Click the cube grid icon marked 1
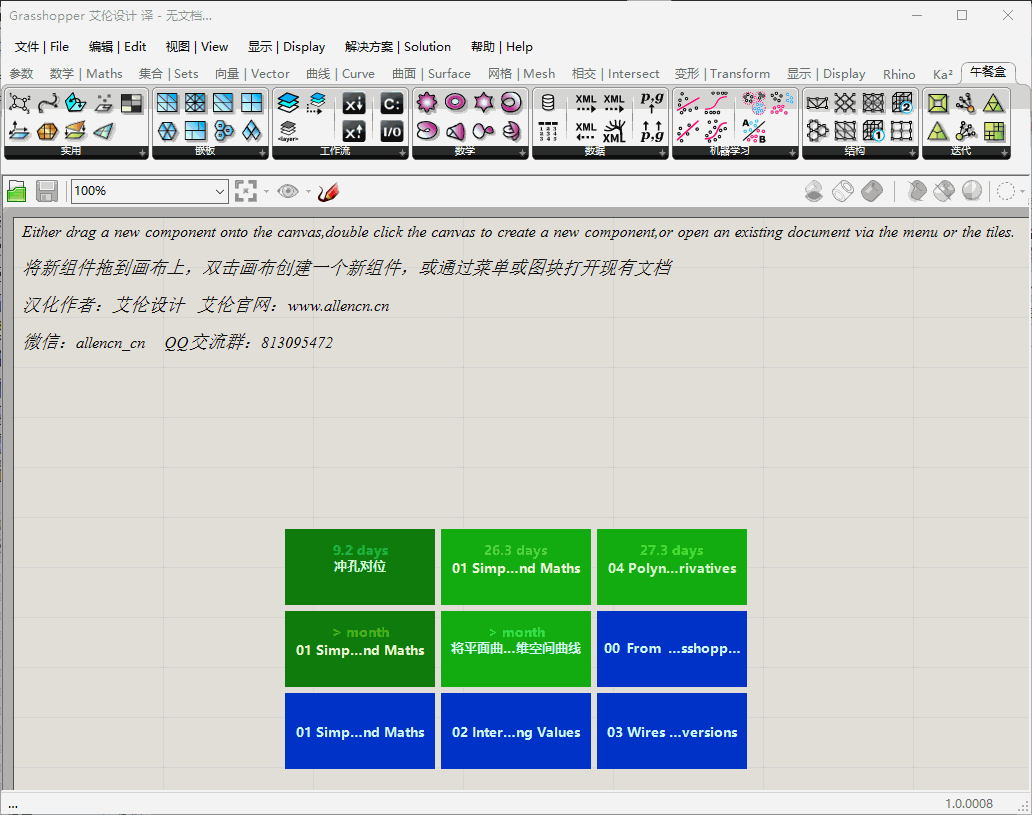 coord(873,131)
